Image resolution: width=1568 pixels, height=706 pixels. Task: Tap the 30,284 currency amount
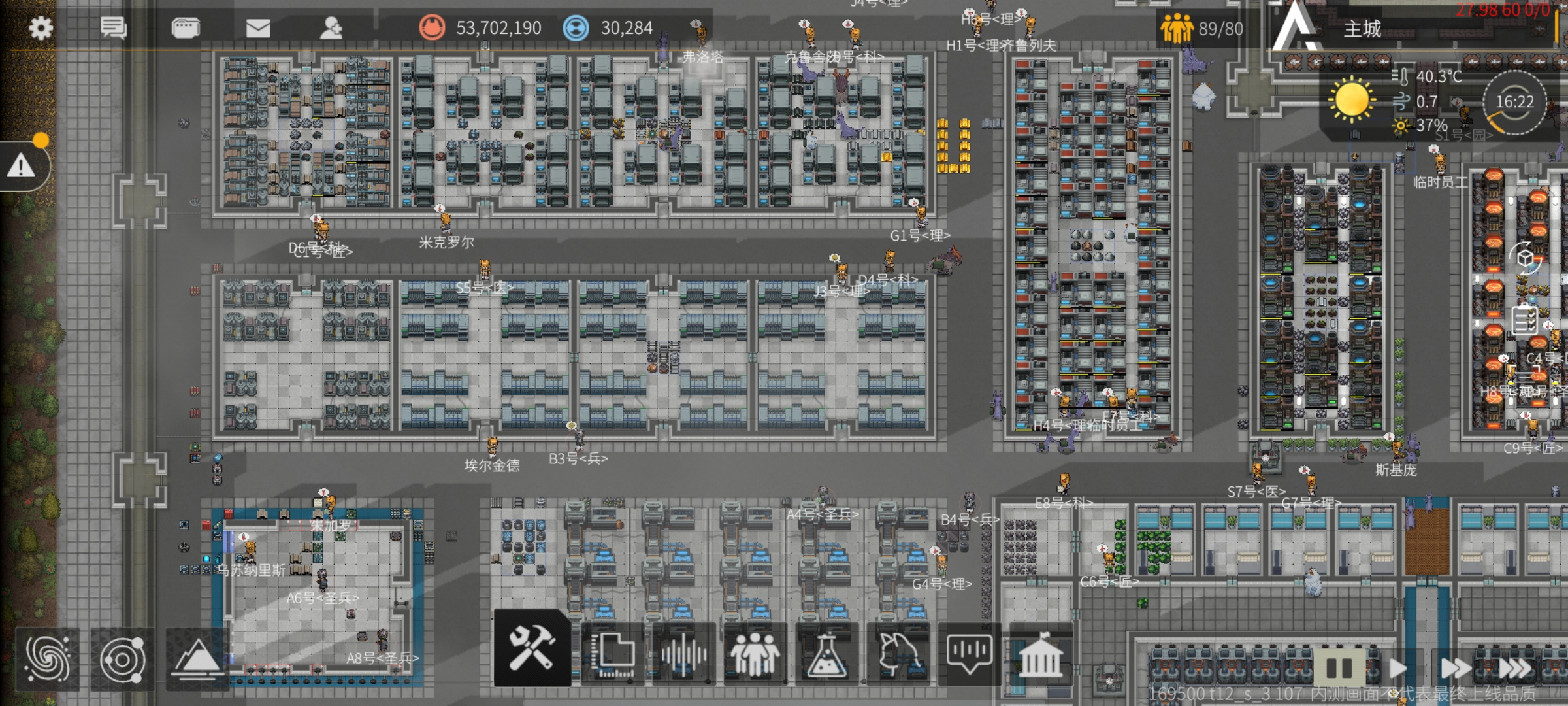627,28
